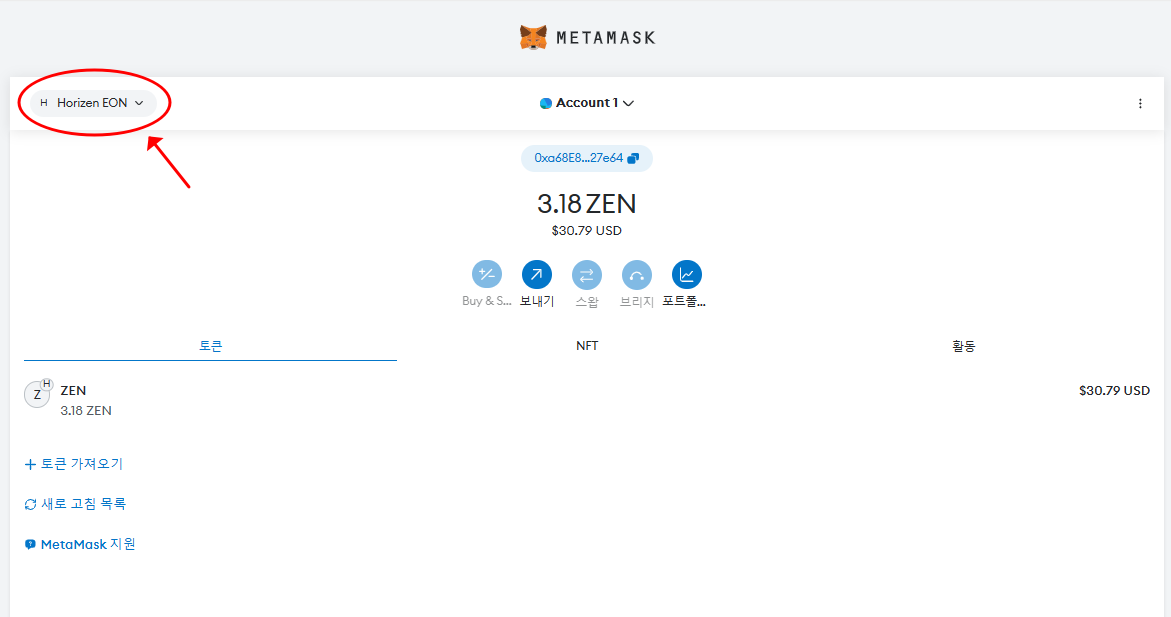Switch to the 토큰 tab
This screenshot has height=617, width=1171.
pyautogui.click(x=211, y=346)
